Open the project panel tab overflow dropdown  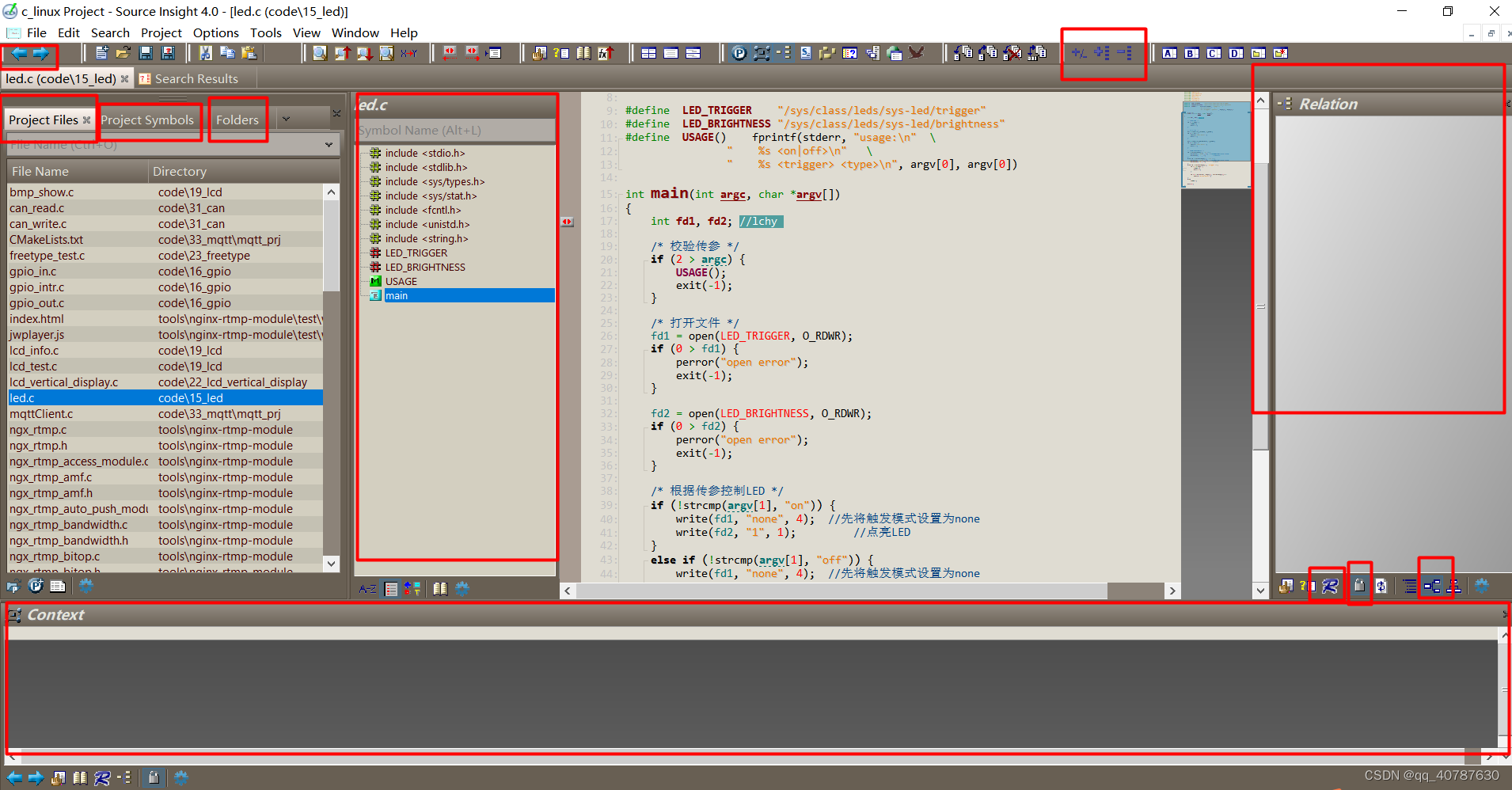pyautogui.click(x=286, y=120)
